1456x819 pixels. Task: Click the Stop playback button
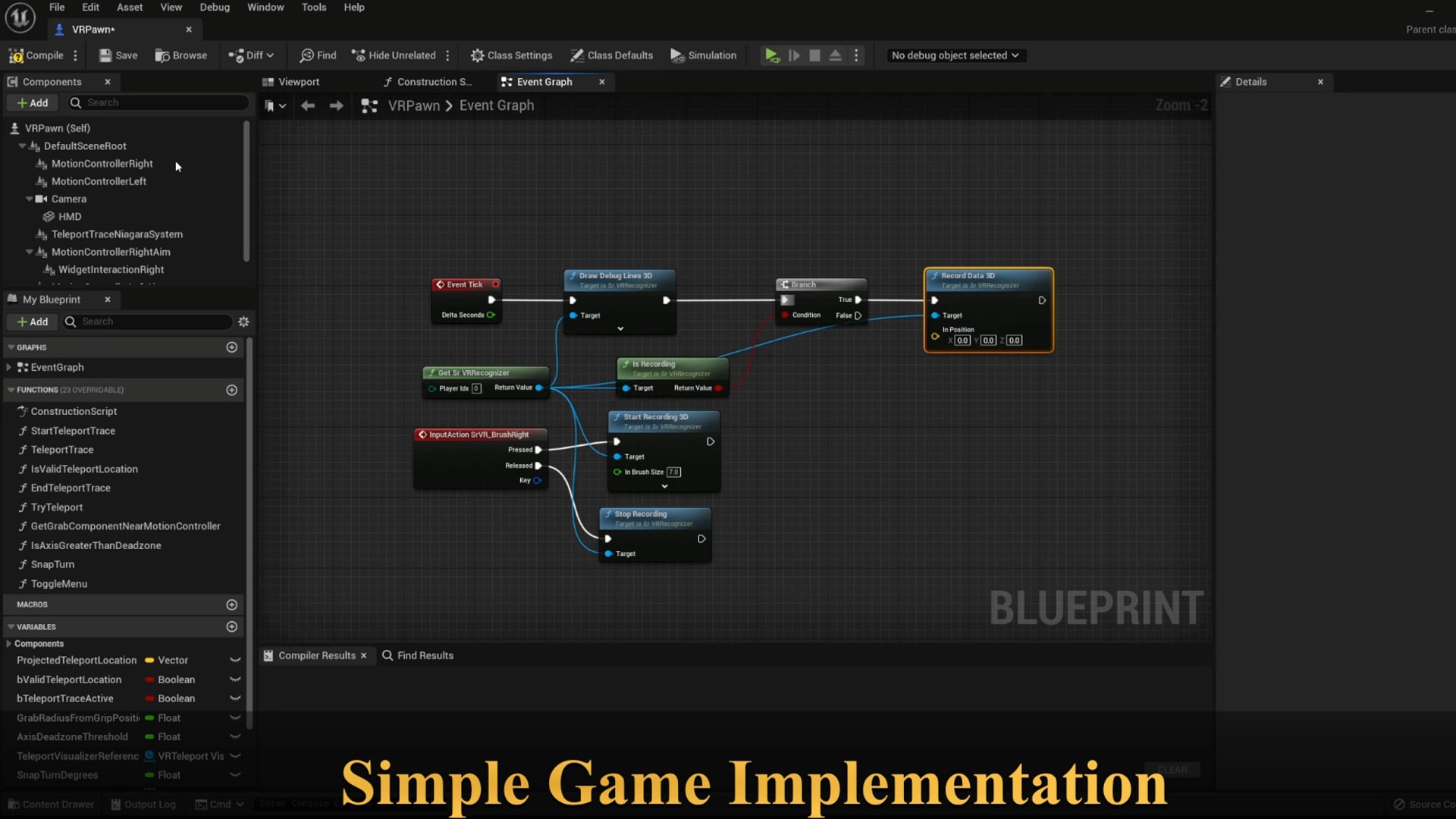pyautogui.click(x=814, y=55)
